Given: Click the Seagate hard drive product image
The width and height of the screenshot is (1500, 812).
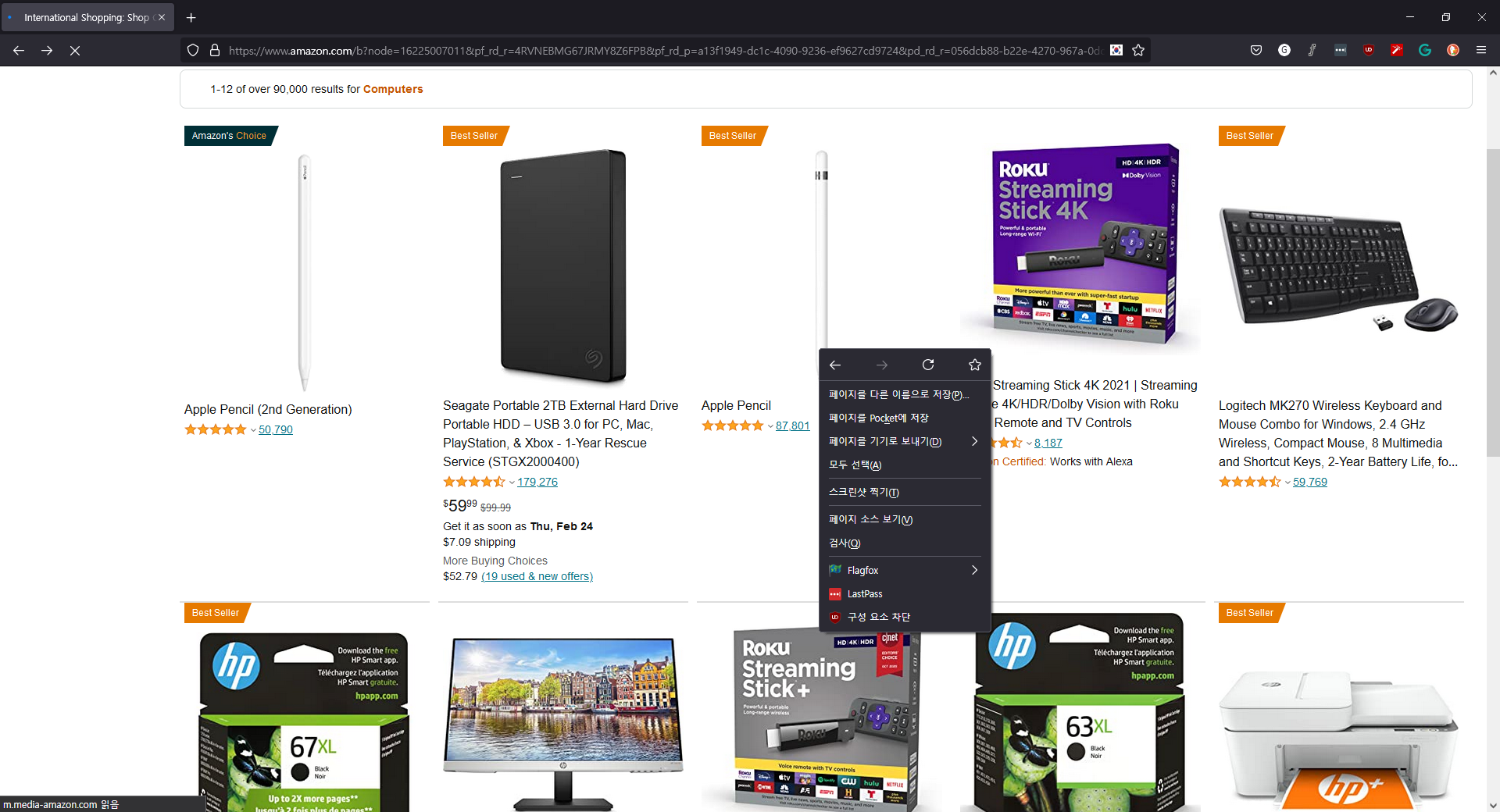Looking at the screenshot, I should pyautogui.click(x=563, y=266).
